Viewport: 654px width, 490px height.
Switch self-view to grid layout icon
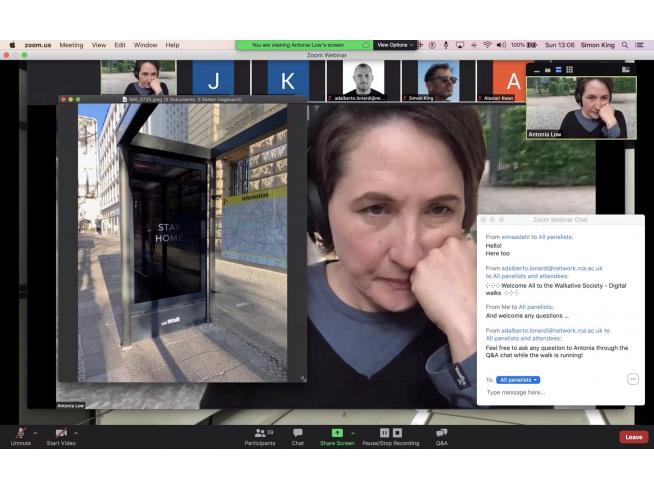point(569,69)
